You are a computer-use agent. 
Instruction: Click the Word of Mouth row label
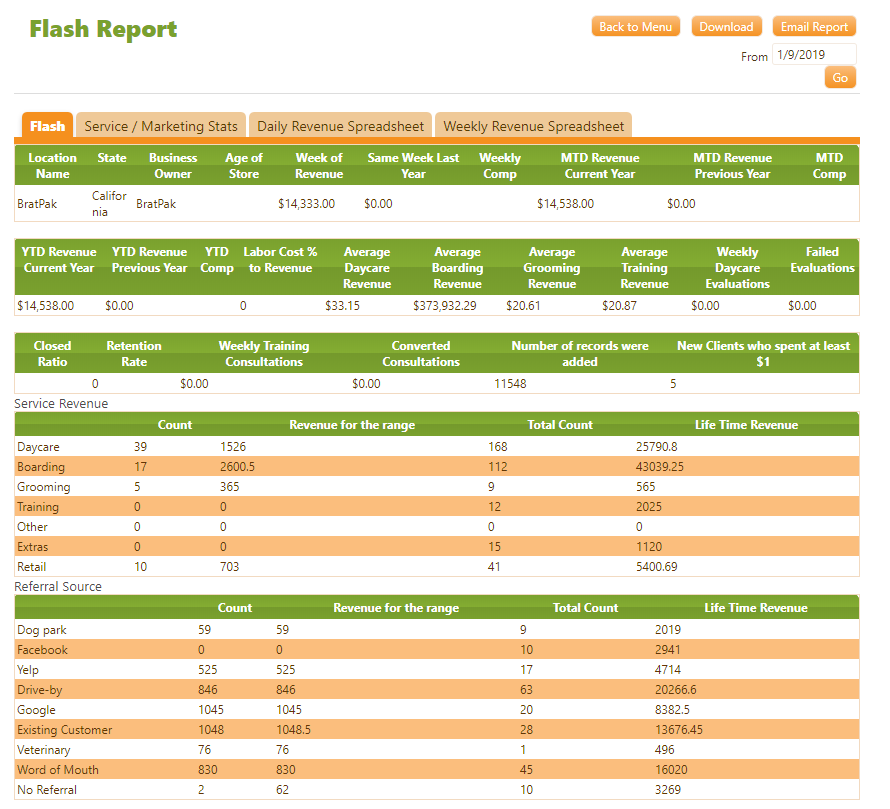[58, 770]
